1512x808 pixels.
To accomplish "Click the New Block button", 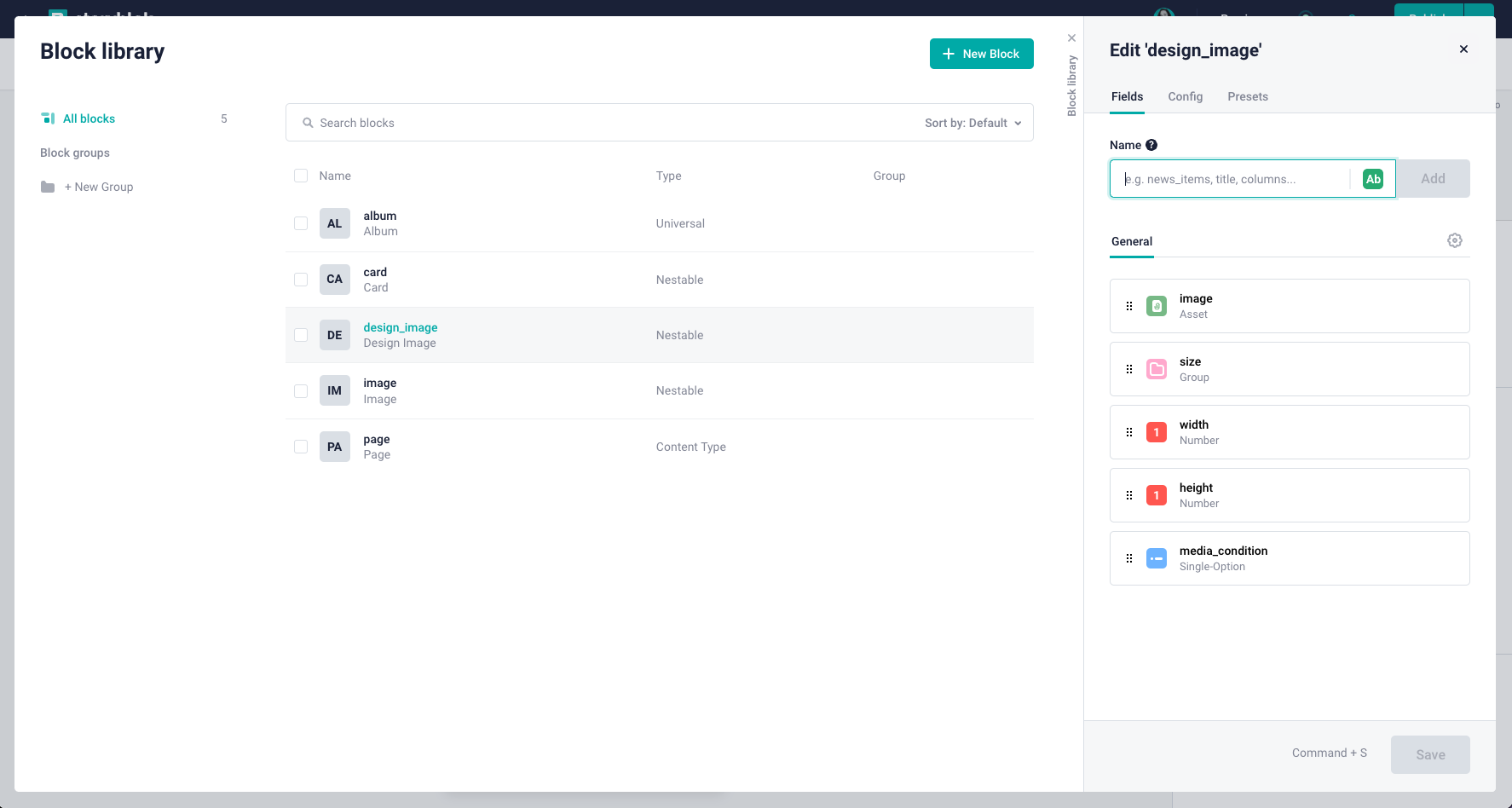I will [x=981, y=54].
